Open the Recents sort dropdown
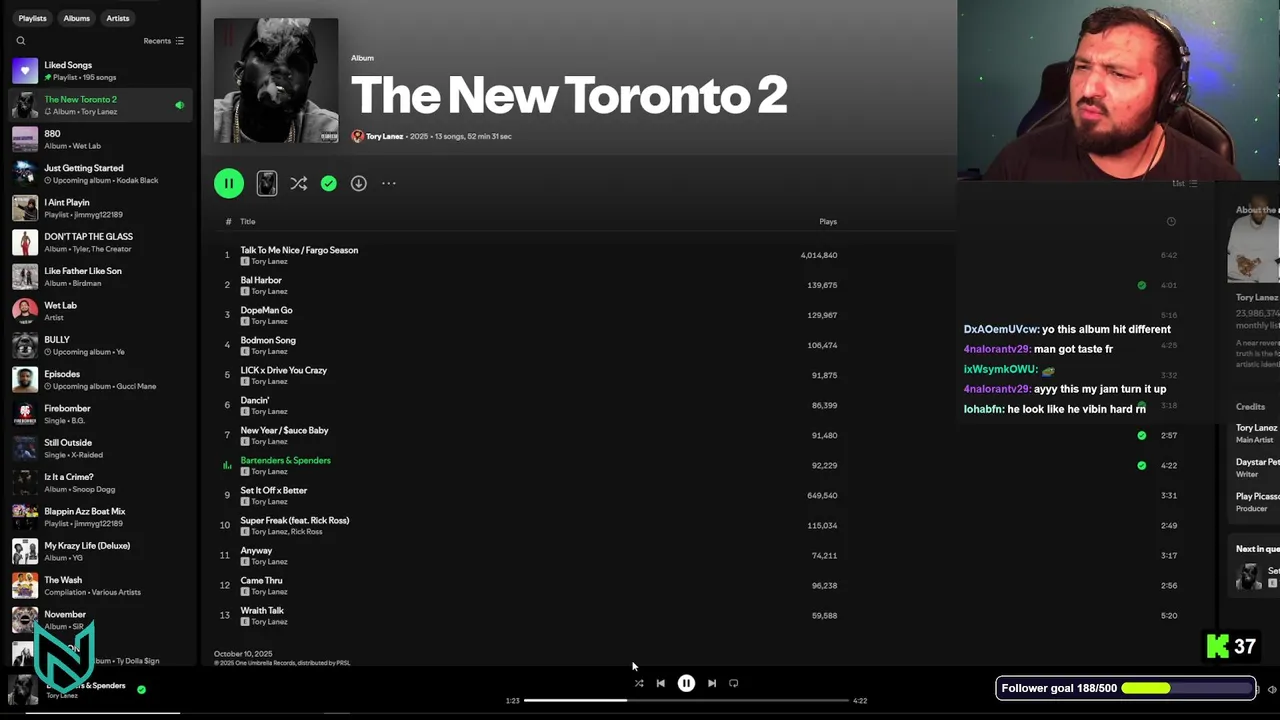The height and width of the screenshot is (720, 1280). (x=163, y=41)
